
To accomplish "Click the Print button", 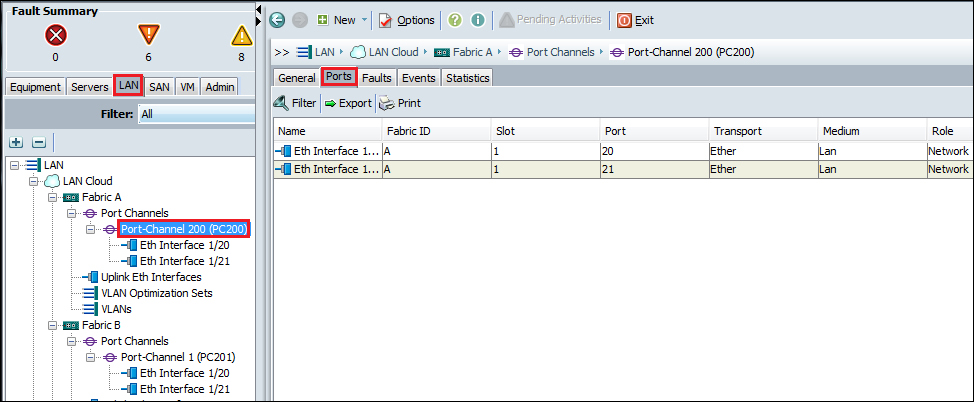I will click(x=400, y=103).
